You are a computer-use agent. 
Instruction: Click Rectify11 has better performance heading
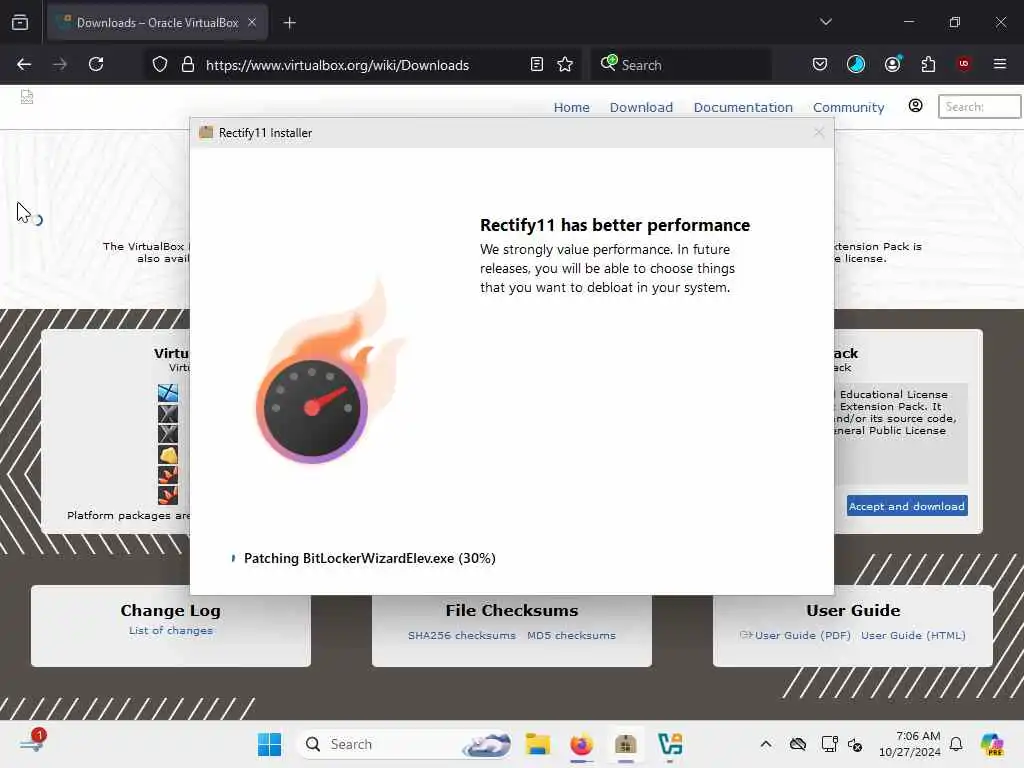pyautogui.click(x=615, y=225)
